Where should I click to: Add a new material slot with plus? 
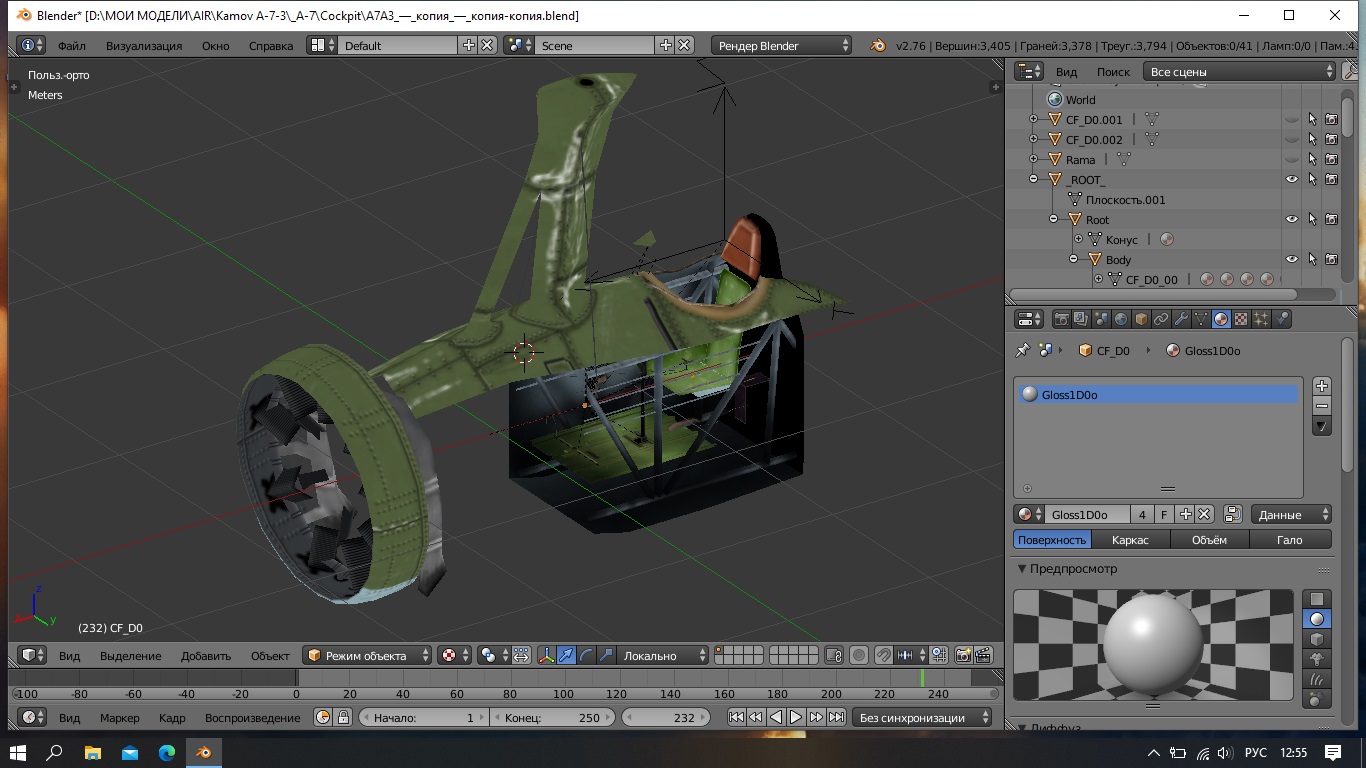click(x=1322, y=386)
